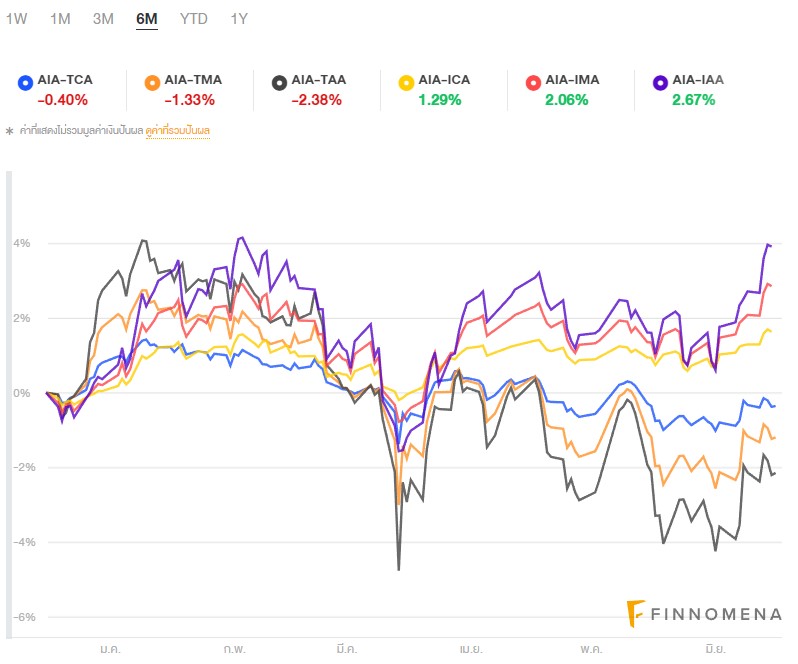Click the active 6M range tab
Image resolution: width=798 pixels, height=664 pixels.
147,18
